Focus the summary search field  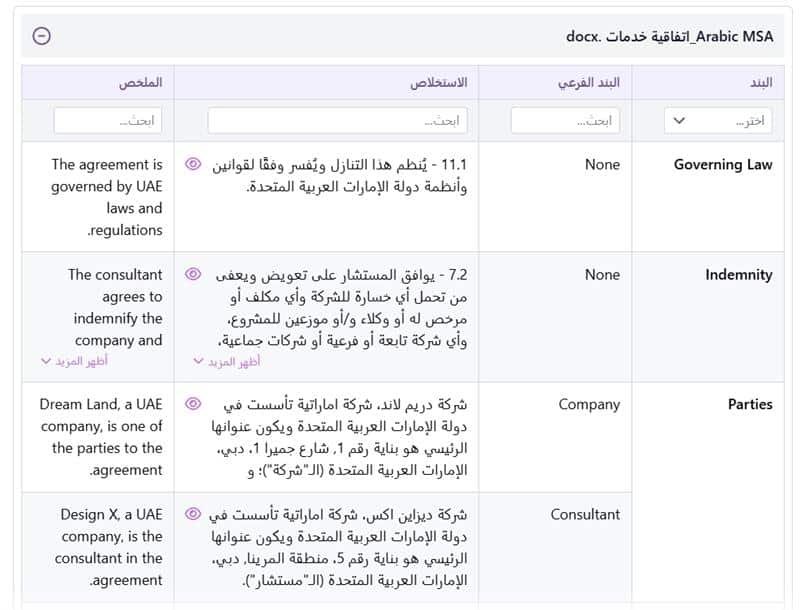tap(108, 121)
